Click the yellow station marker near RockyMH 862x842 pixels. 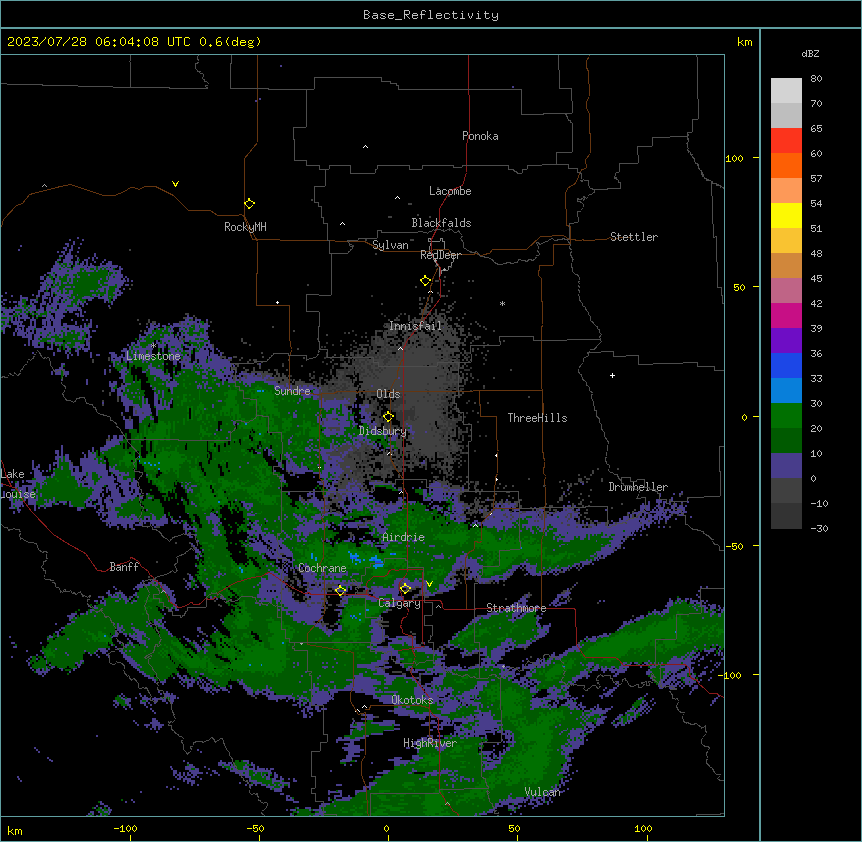coord(249,204)
